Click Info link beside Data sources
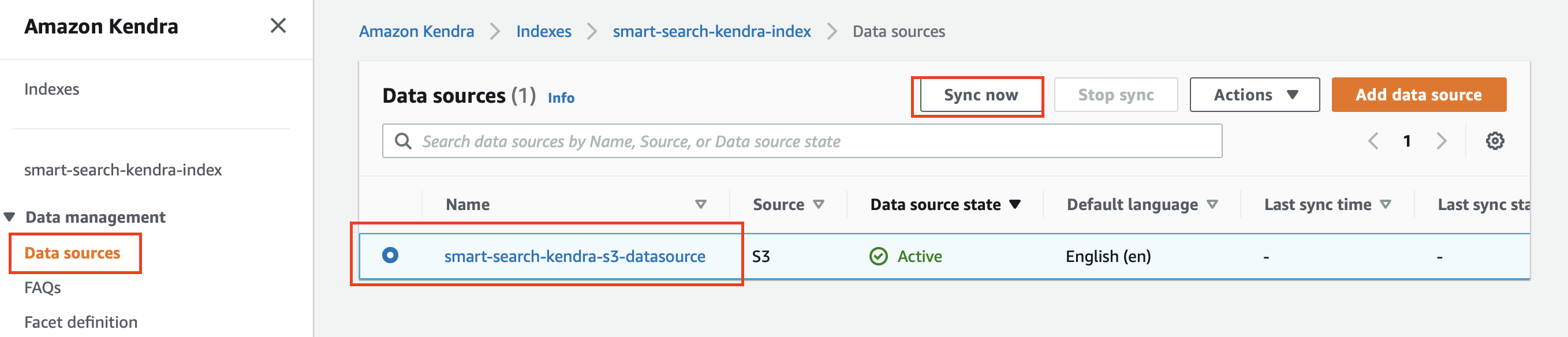The image size is (1568, 337). 561,98
